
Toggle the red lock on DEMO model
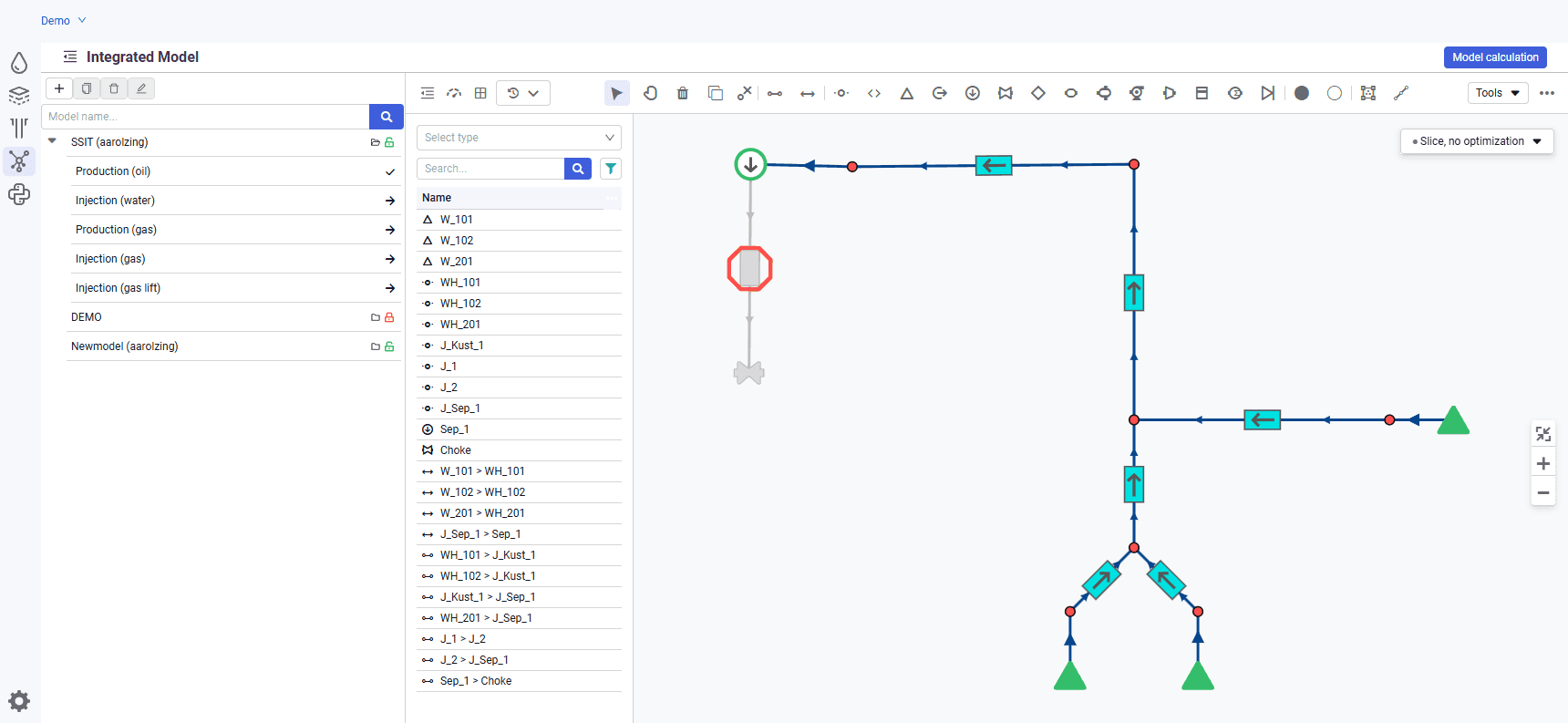click(389, 317)
